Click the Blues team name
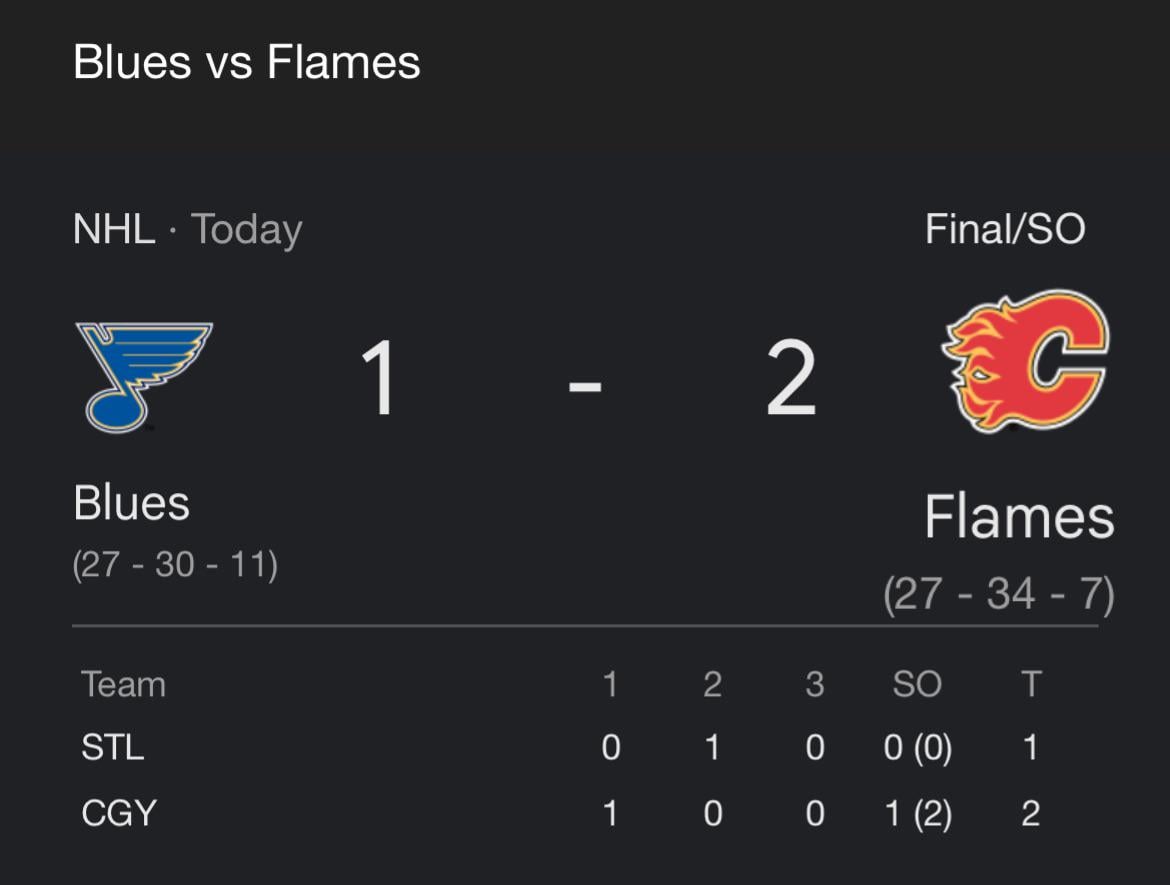Viewport: 1170px width, 885px height. [131, 503]
